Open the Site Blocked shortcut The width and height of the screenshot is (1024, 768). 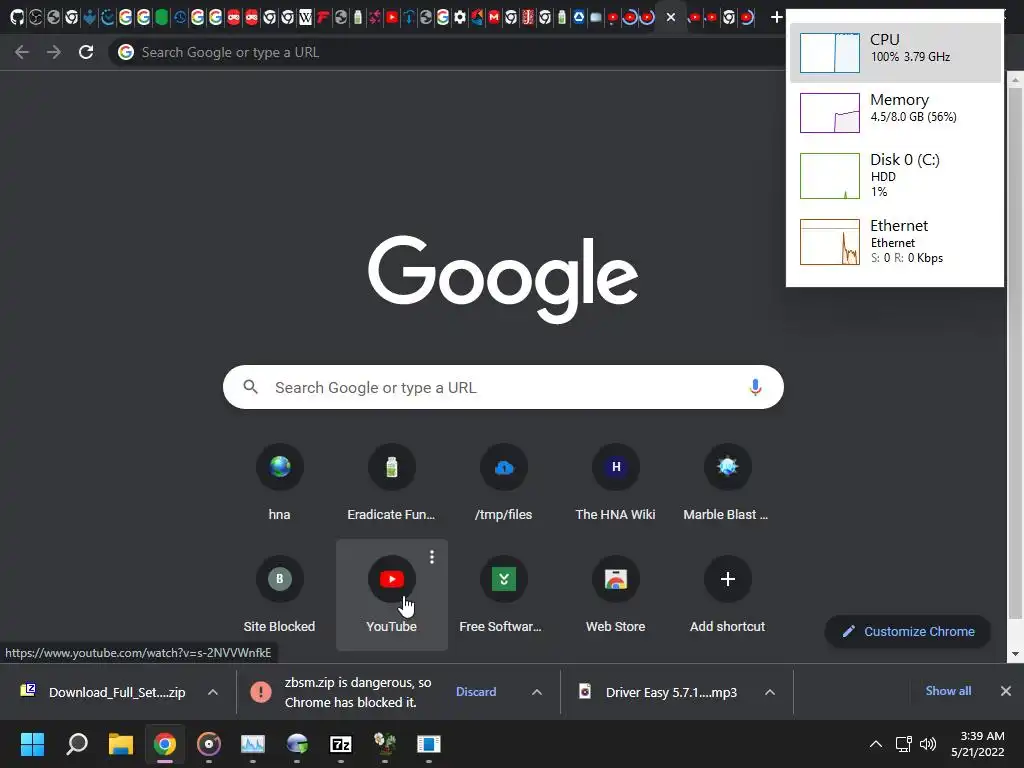pyautogui.click(x=280, y=595)
